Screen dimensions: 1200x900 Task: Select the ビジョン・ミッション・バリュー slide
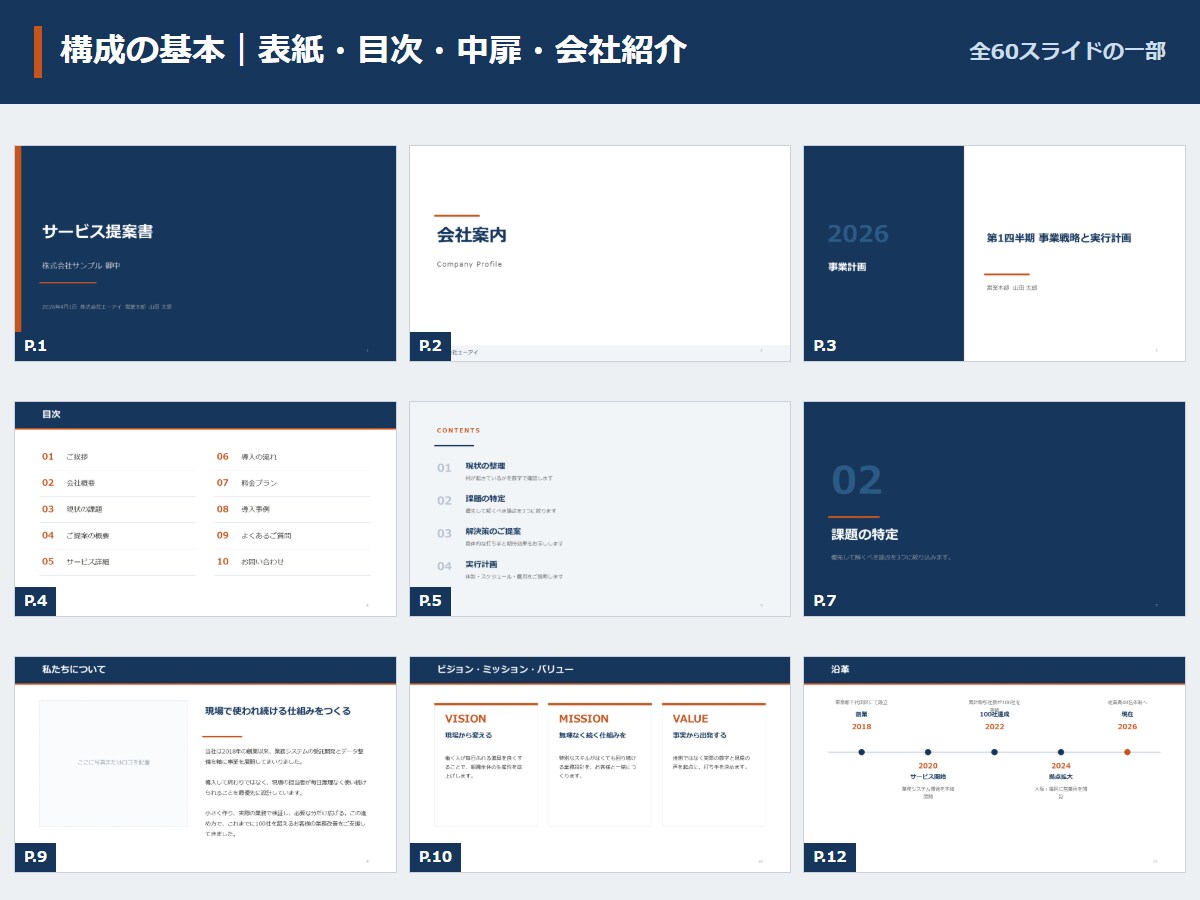coord(600,764)
